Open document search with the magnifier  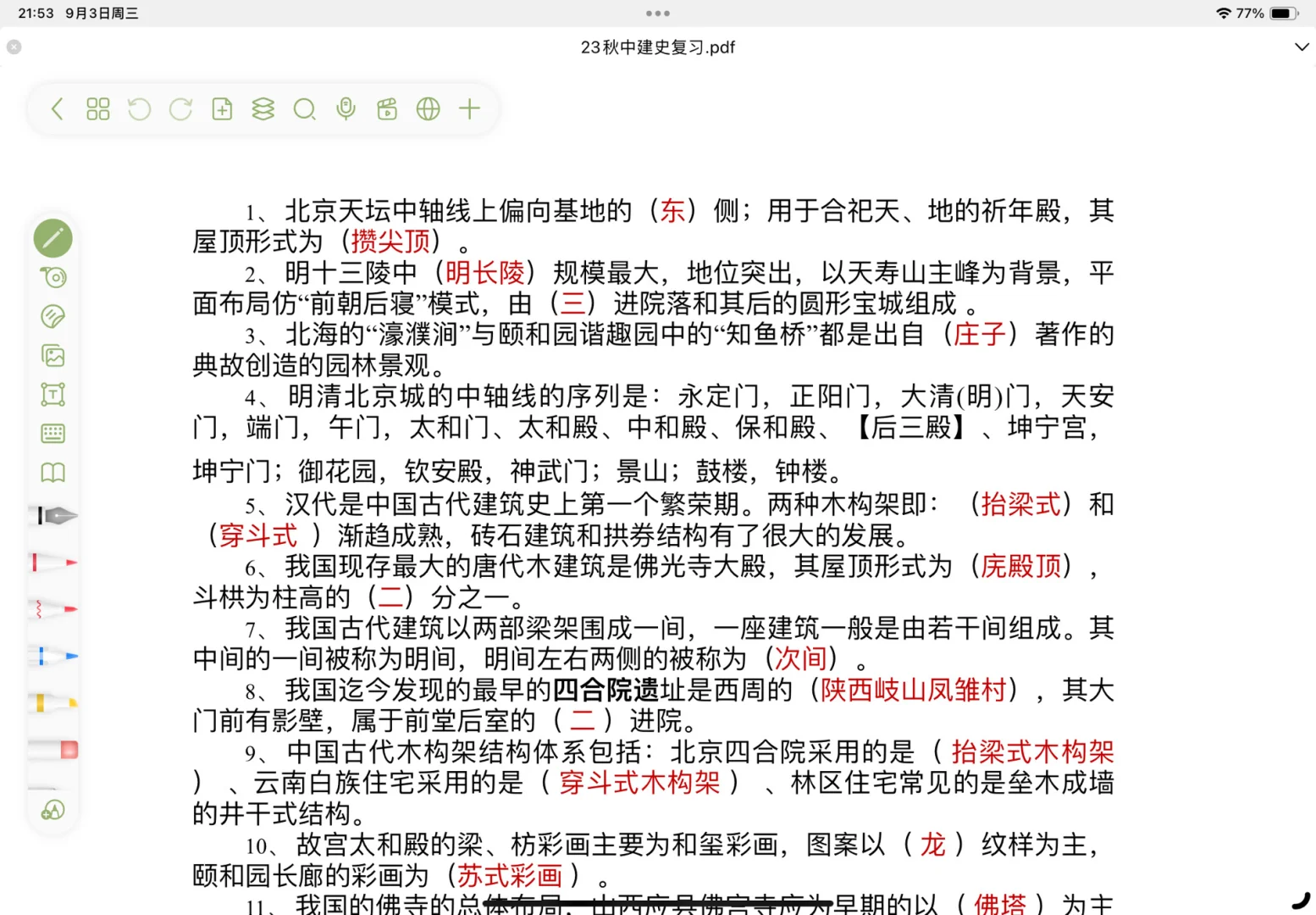click(x=305, y=109)
